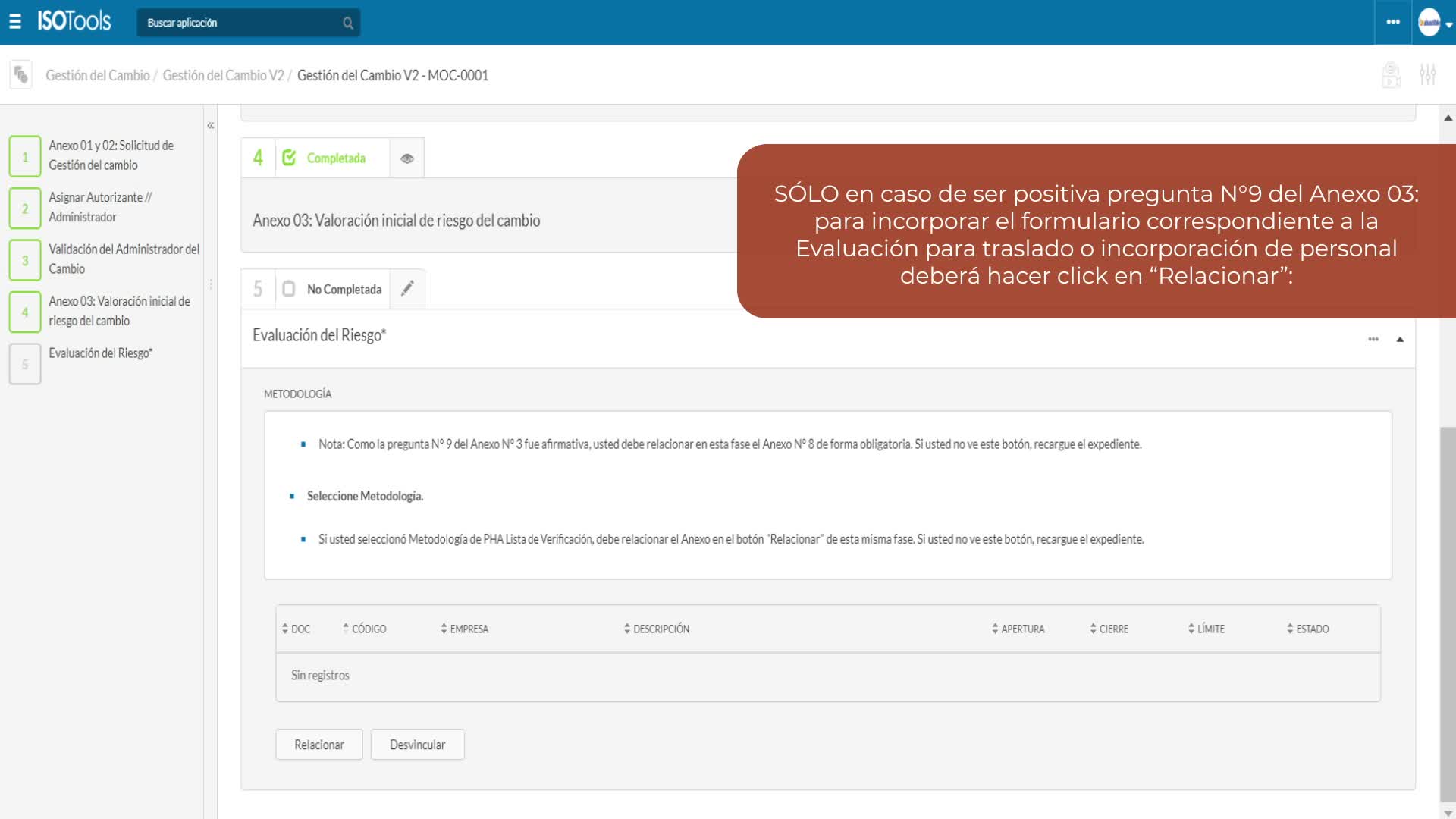Image resolution: width=1456 pixels, height=819 pixels.
Task: Open Evaluación del Riesgo three-dots menu
Action: point(1373,339)
